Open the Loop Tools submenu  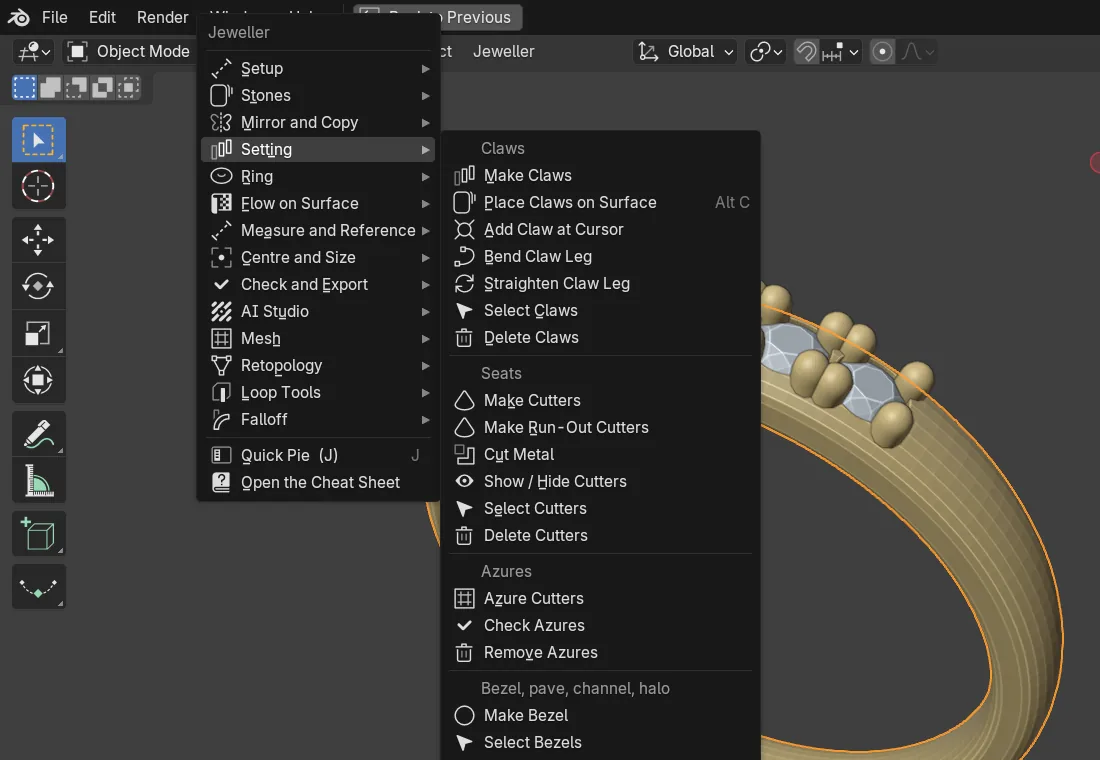coord(318,392)
